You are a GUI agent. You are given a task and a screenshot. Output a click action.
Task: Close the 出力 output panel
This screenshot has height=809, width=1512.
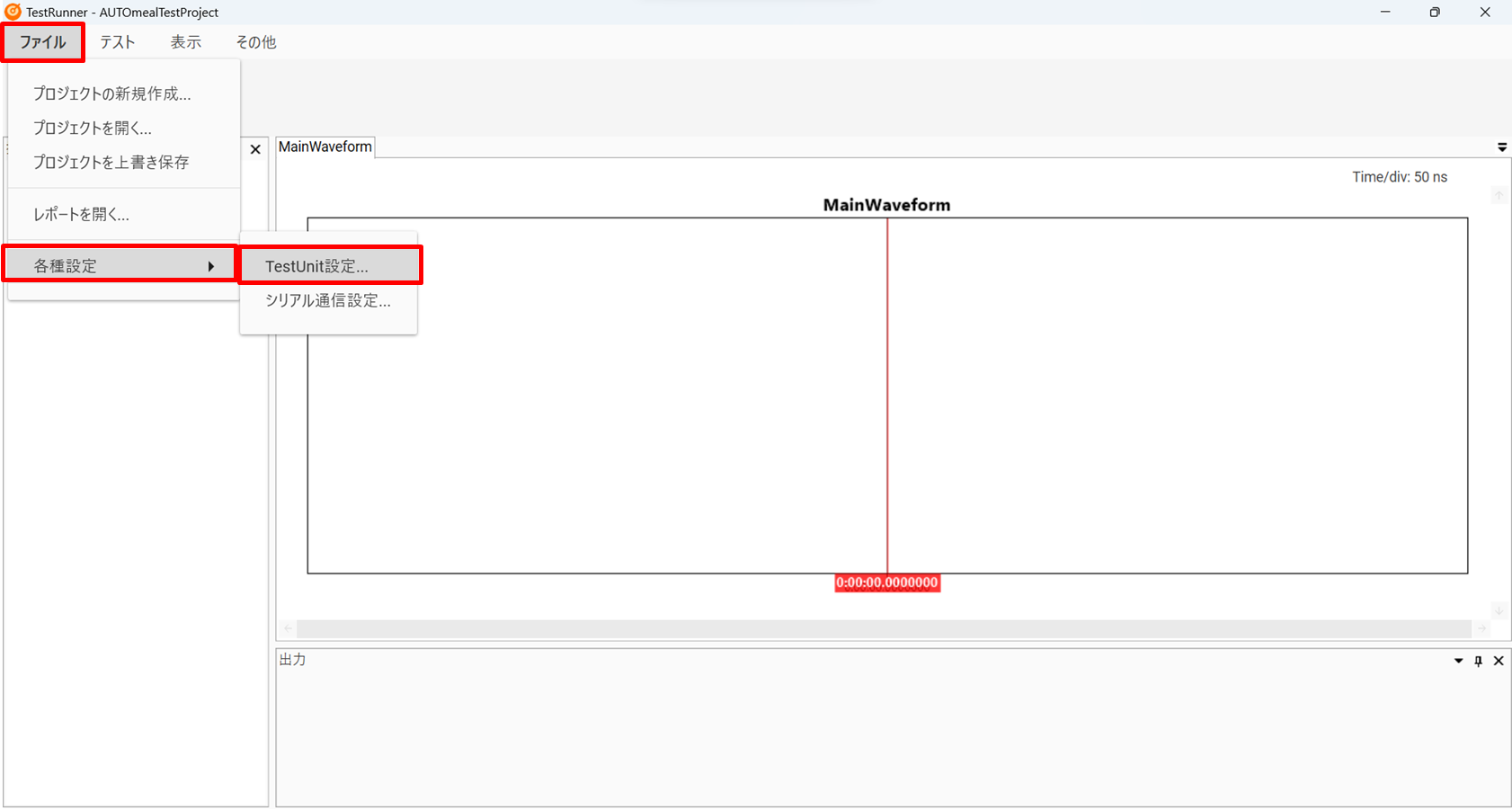pyautogui.click(x=1499, y=661)
